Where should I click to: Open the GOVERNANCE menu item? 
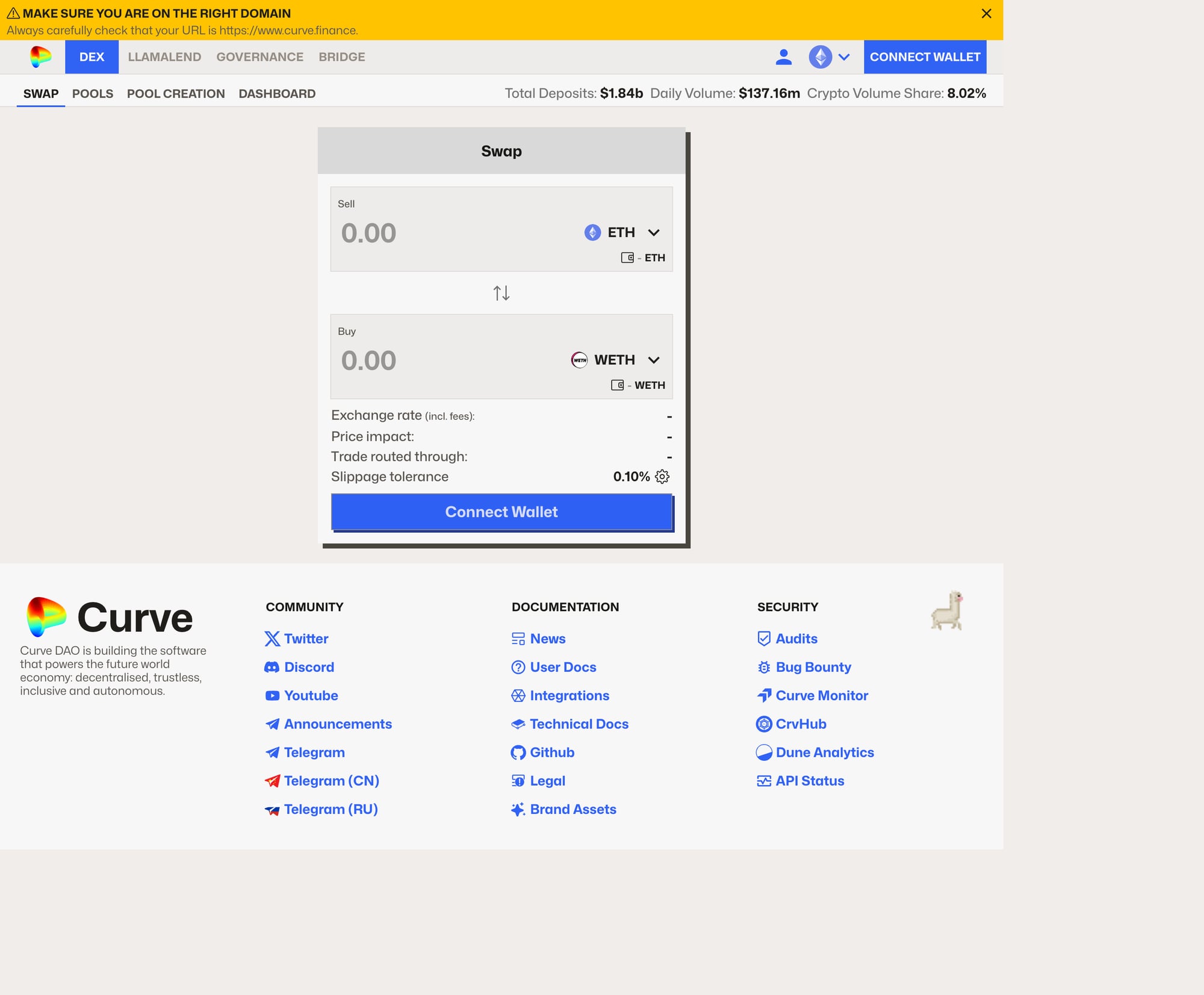tap(259, 57)
